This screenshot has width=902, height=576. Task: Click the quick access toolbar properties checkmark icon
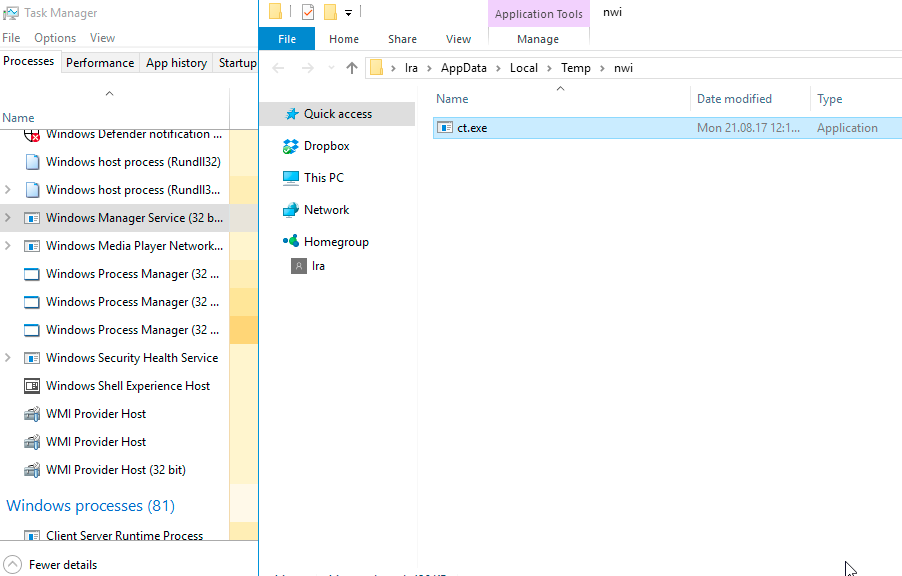coord(308,13)
